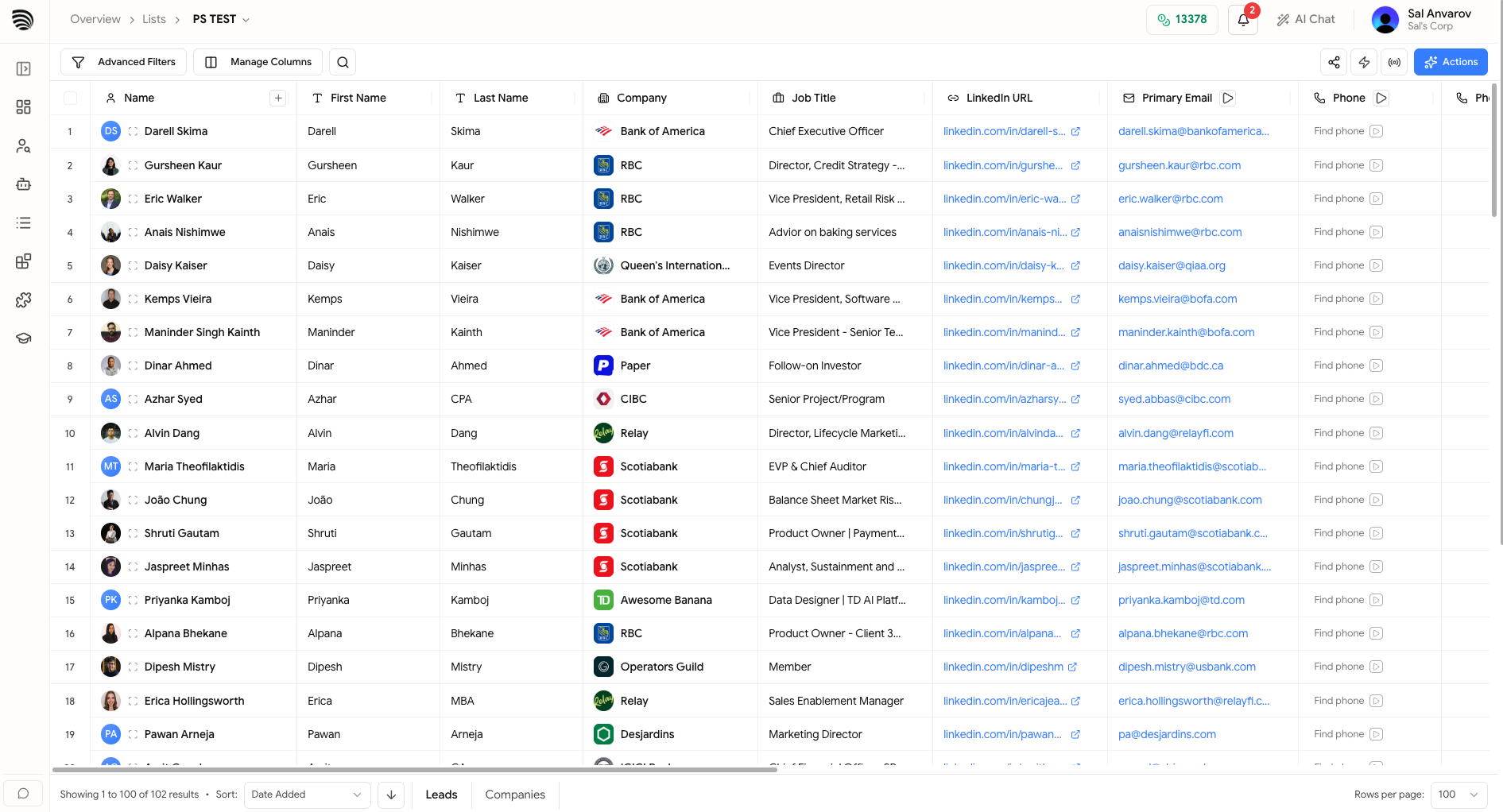
Task: Open the dashboard grid icon in sidebar
Action: [x=24, y=107]
